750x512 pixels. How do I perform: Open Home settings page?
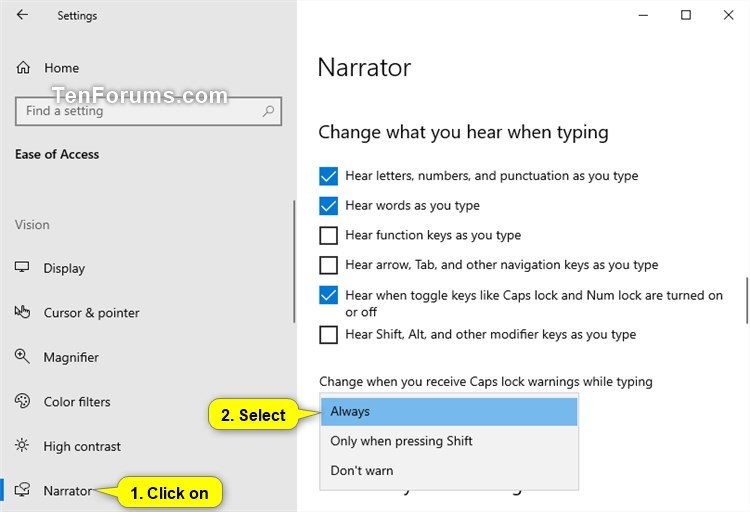61,68
